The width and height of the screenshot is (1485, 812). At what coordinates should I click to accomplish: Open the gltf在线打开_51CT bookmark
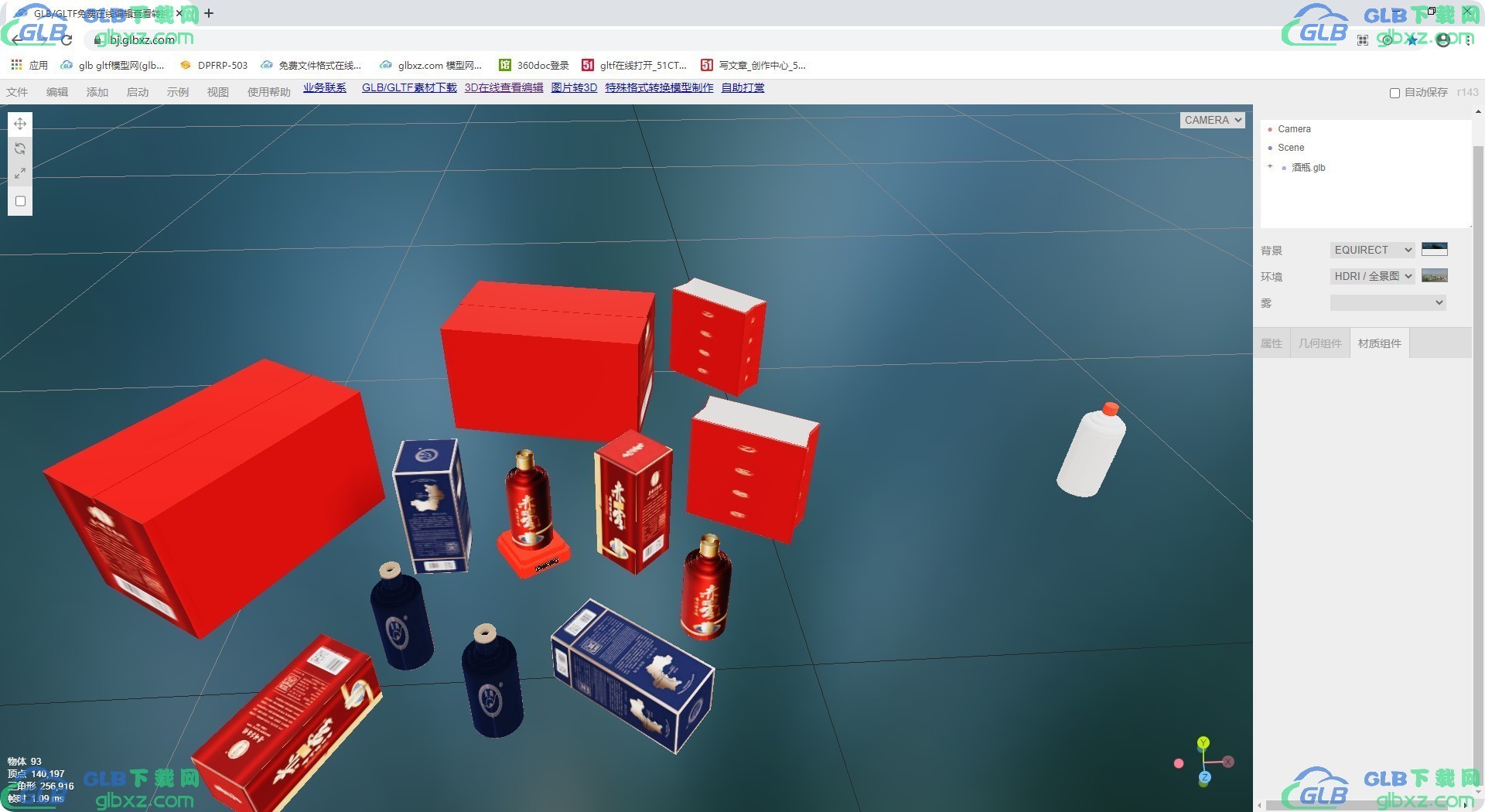point(634,65)
